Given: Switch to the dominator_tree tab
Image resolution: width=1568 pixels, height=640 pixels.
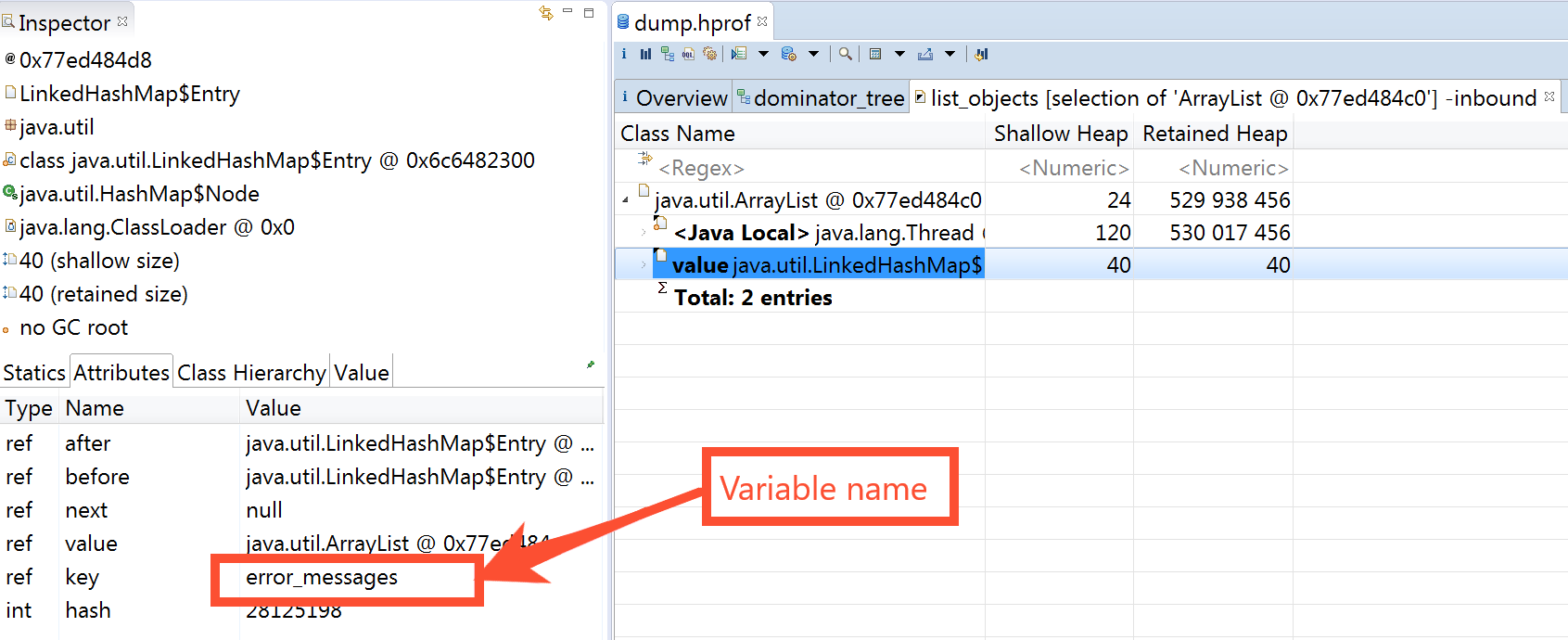Looking at the screenshot, I should (x=822, y=97).
